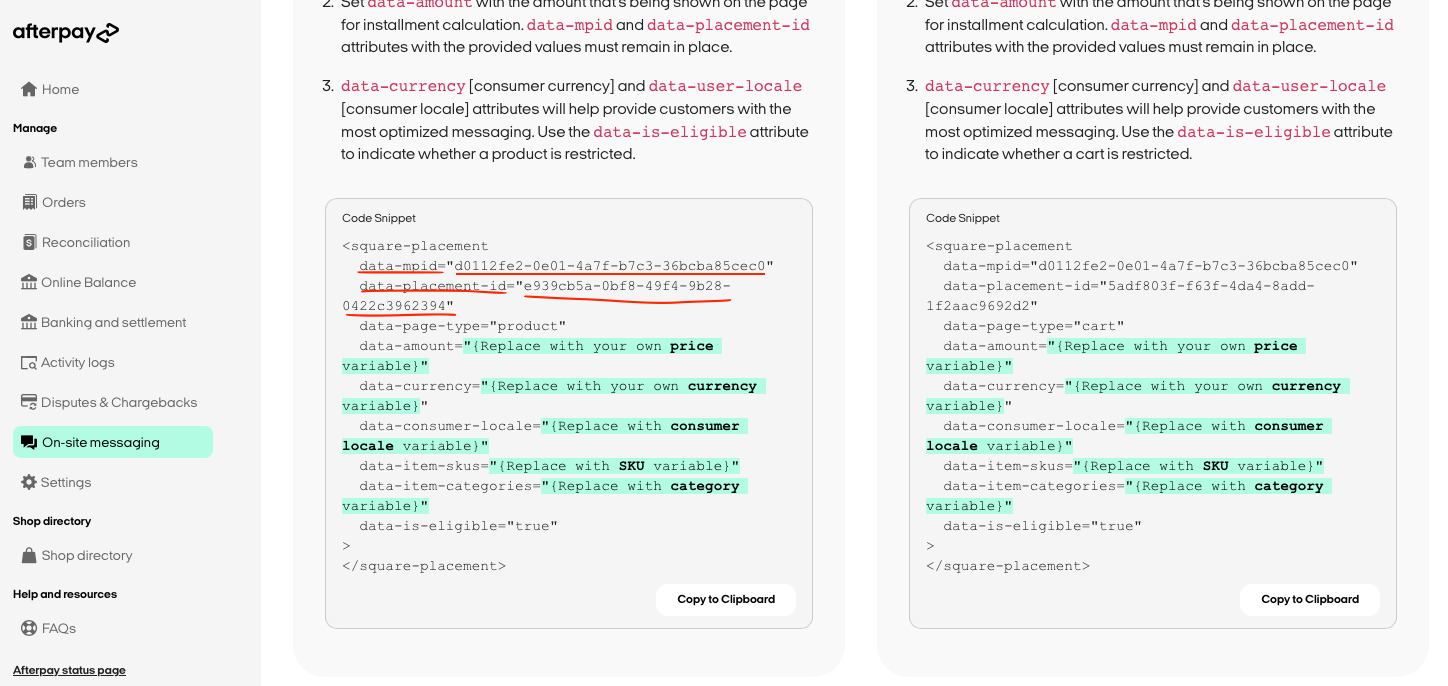This screenshot has height=686, width=1448.
Task: Click the consumer locale placeholder in product snippet
Action: (545, 436)
